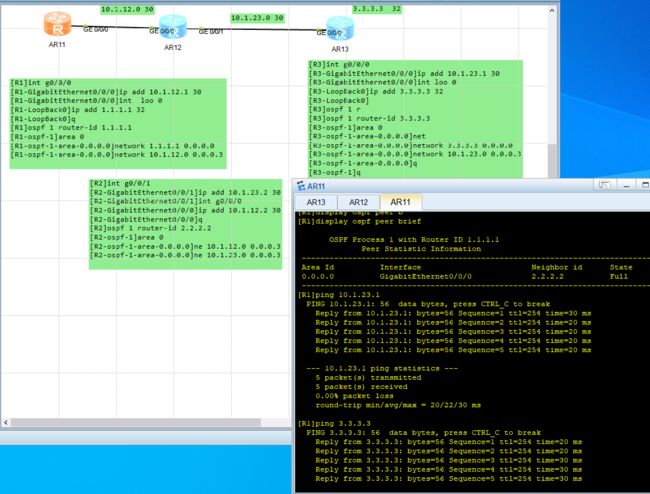Click '[R1]ospf 1 router-id 1.1.1.1' note line
650x494 pixels.
click(71, 128)
